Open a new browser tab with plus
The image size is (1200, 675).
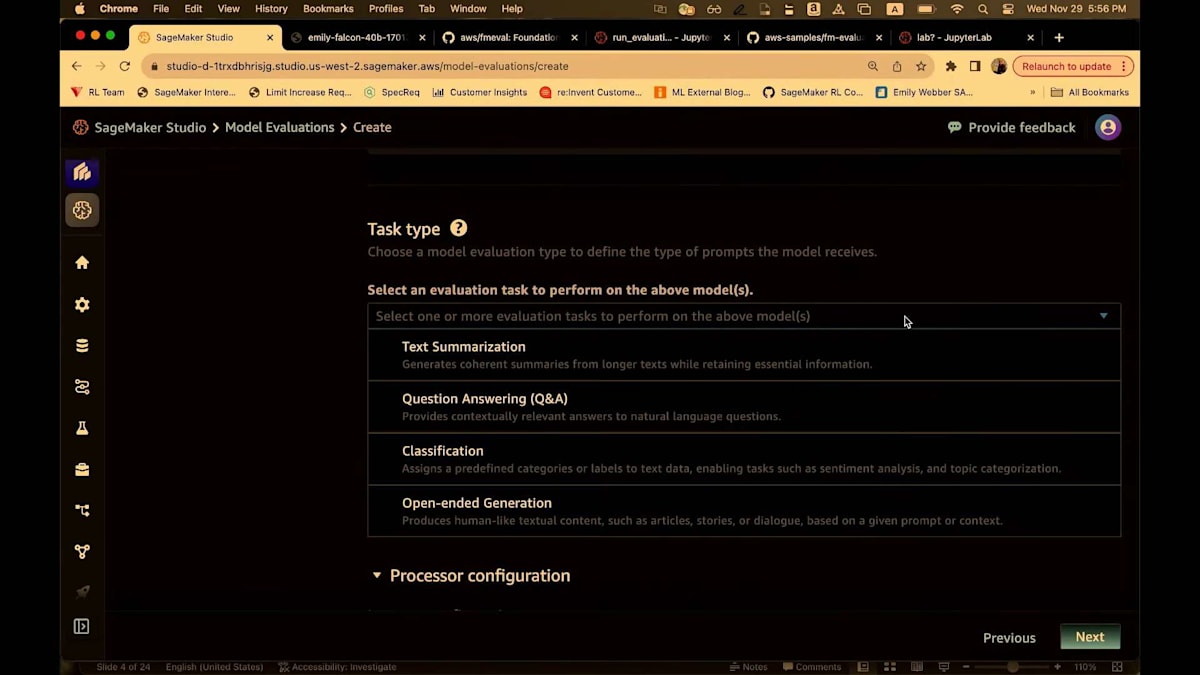coord(1059,37)
